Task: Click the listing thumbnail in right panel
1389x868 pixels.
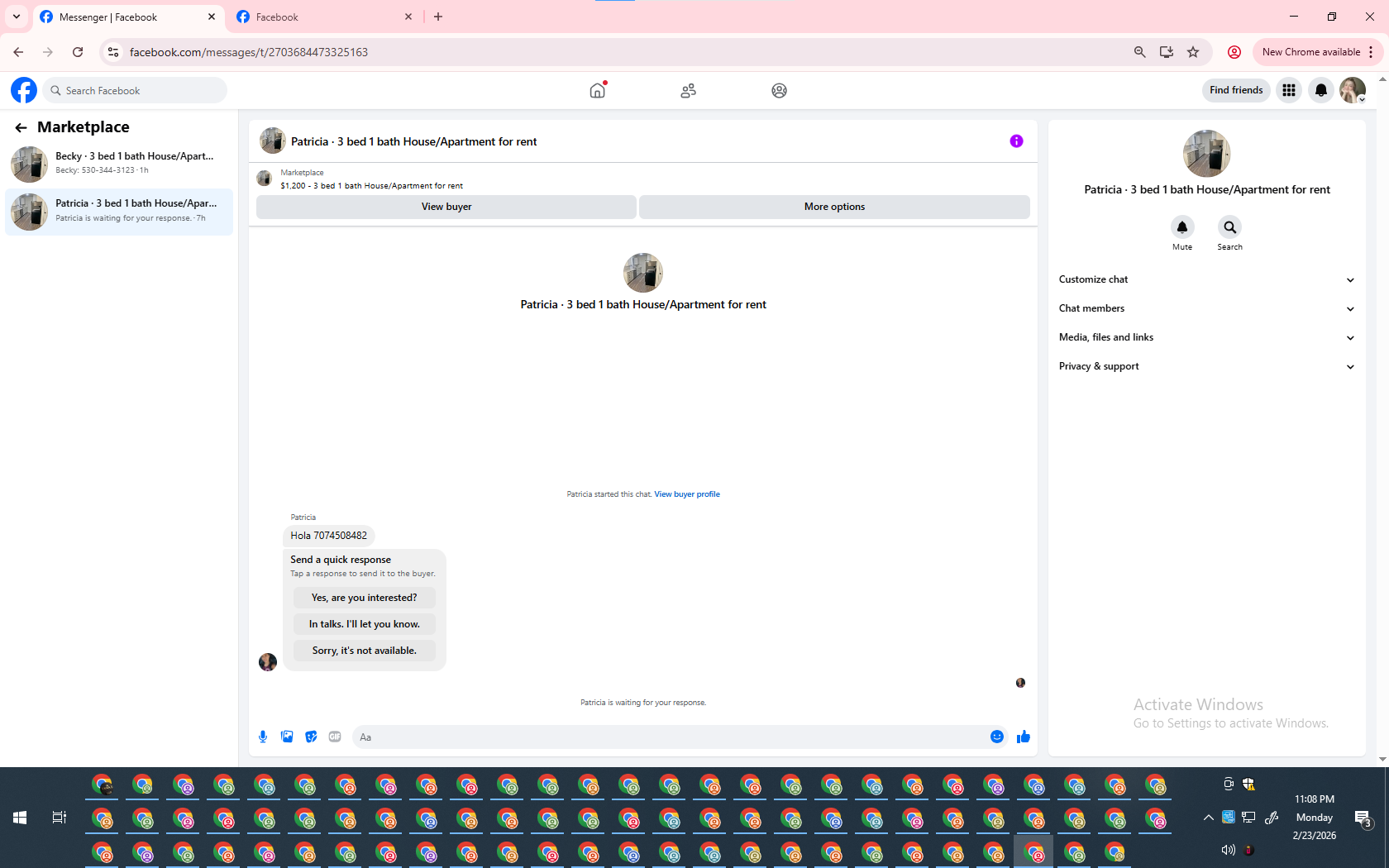Action: pyautogui.click(x=1206, y=154)
